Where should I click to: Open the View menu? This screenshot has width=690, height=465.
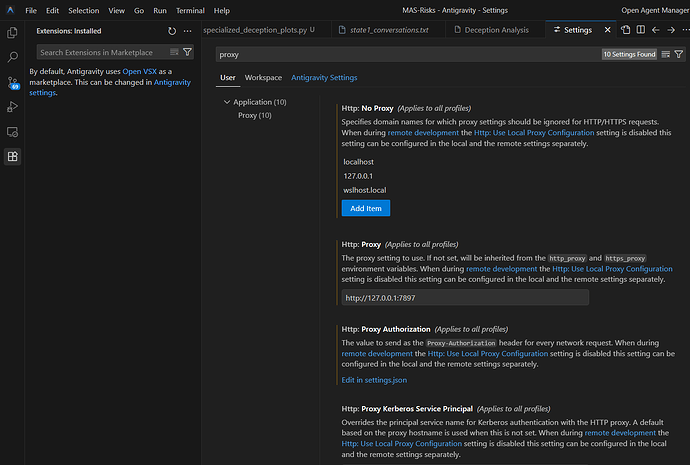click(117, 10)
